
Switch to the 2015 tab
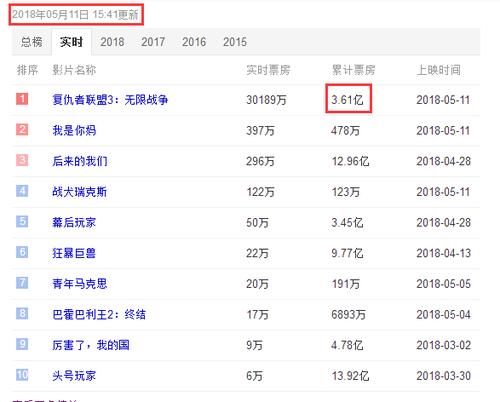tap(235, 42)
